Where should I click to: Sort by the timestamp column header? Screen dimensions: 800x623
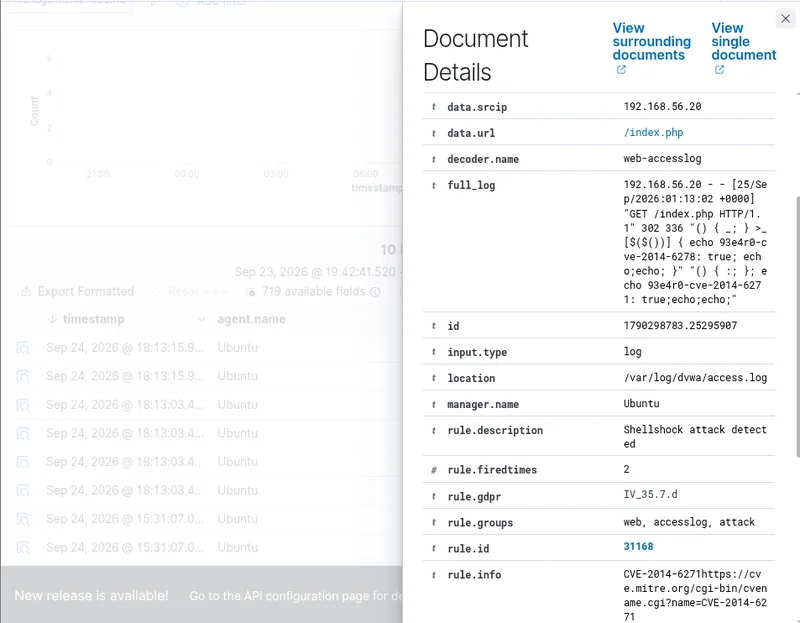[93, 319]
